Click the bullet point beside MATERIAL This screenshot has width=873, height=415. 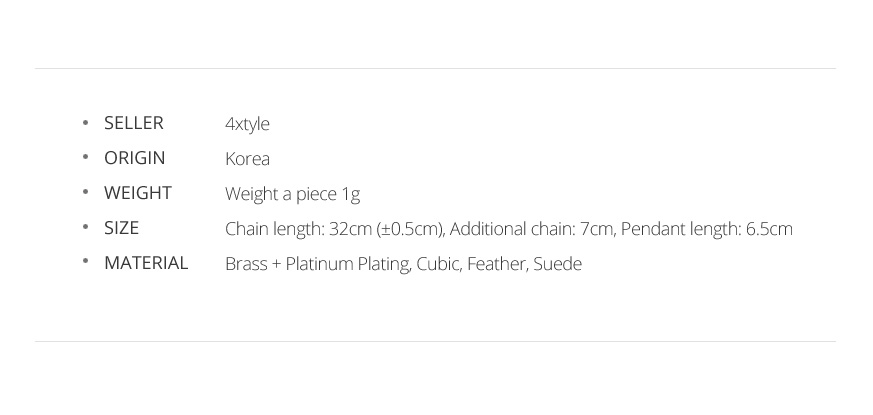coord(85,262)
